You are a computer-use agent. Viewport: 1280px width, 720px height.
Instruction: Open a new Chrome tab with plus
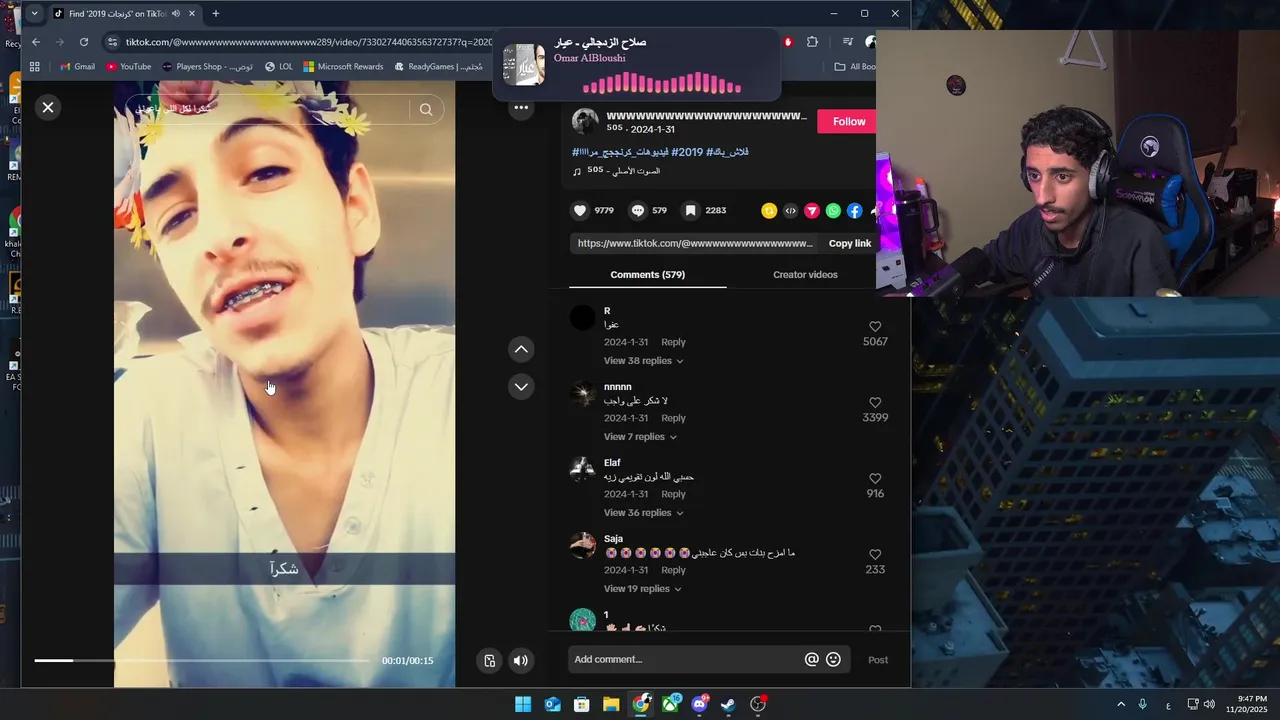(x=215, y=14)
